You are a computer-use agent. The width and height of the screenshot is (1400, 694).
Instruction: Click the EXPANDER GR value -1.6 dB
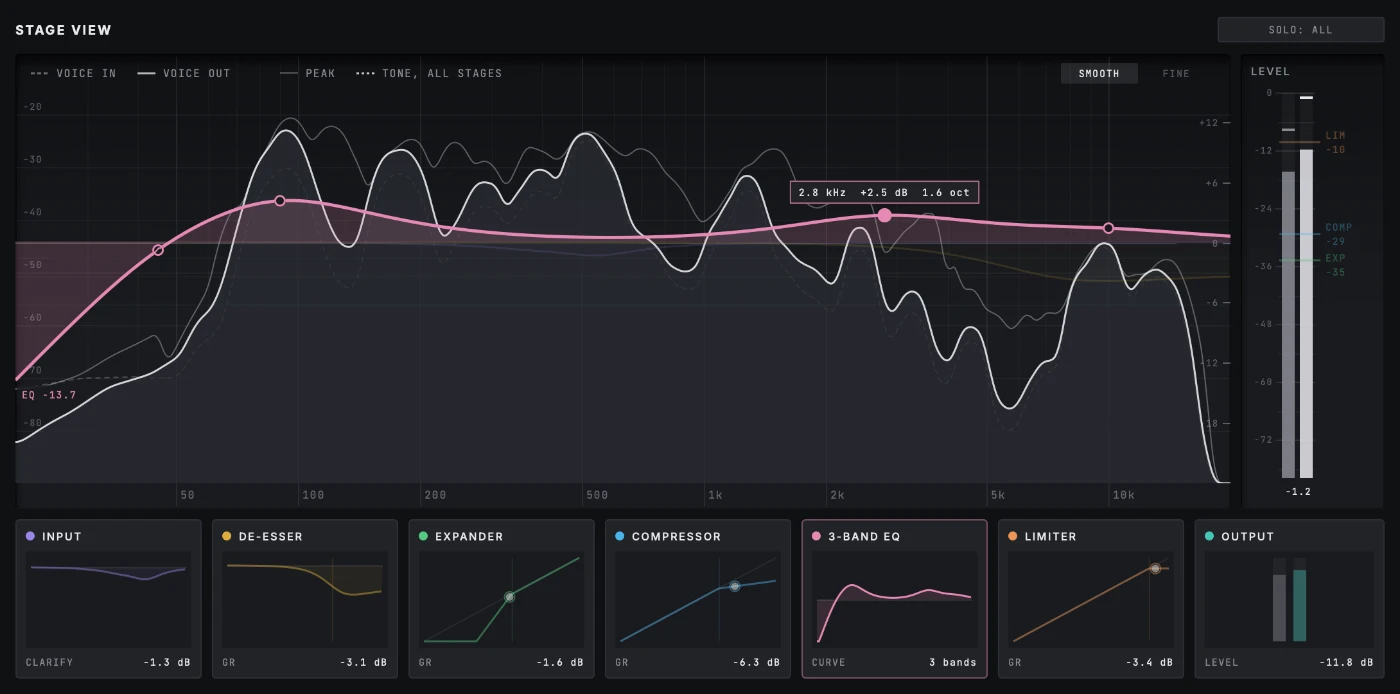(559, 663)
